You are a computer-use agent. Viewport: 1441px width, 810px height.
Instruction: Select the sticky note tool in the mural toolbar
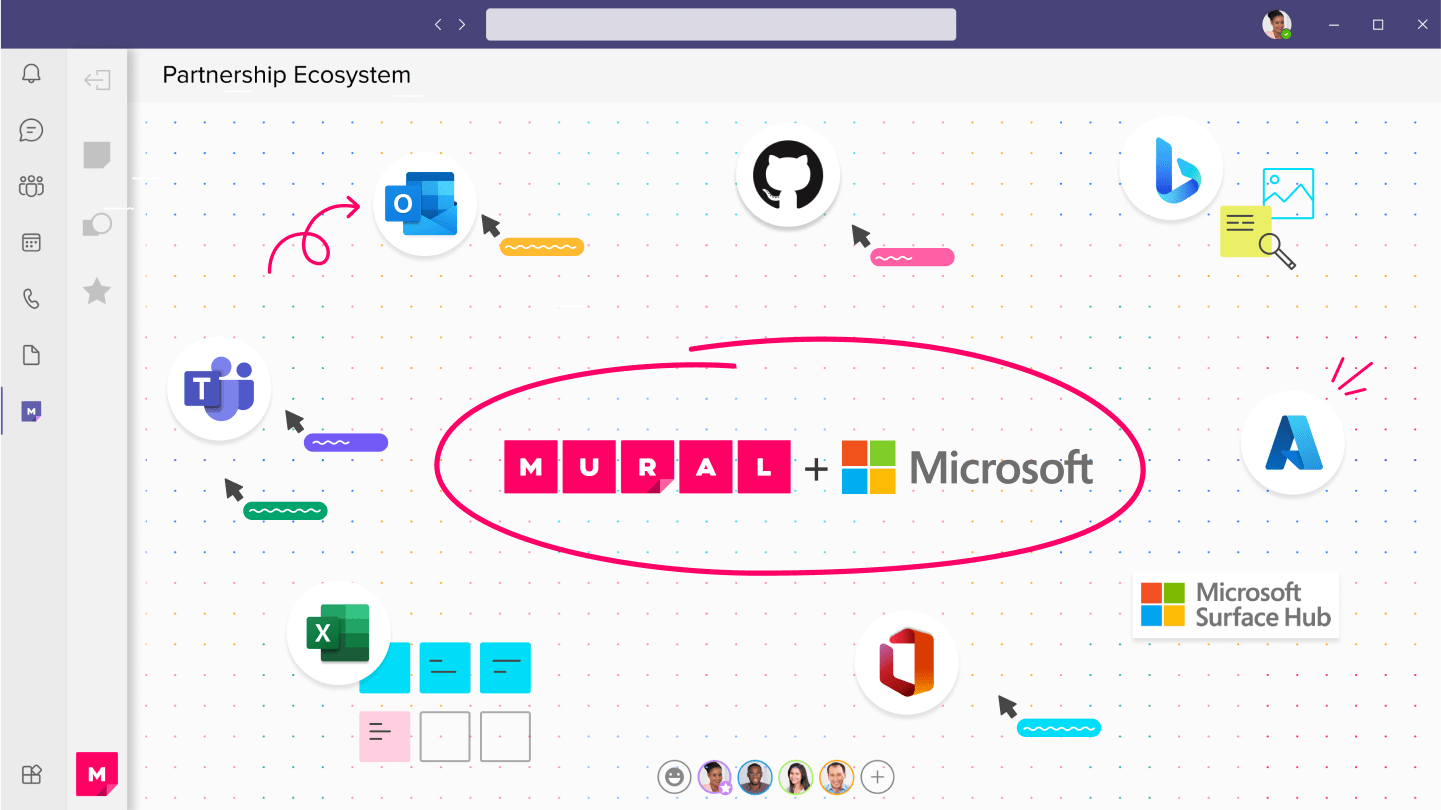pyautogui.click(x=96, y=155)
